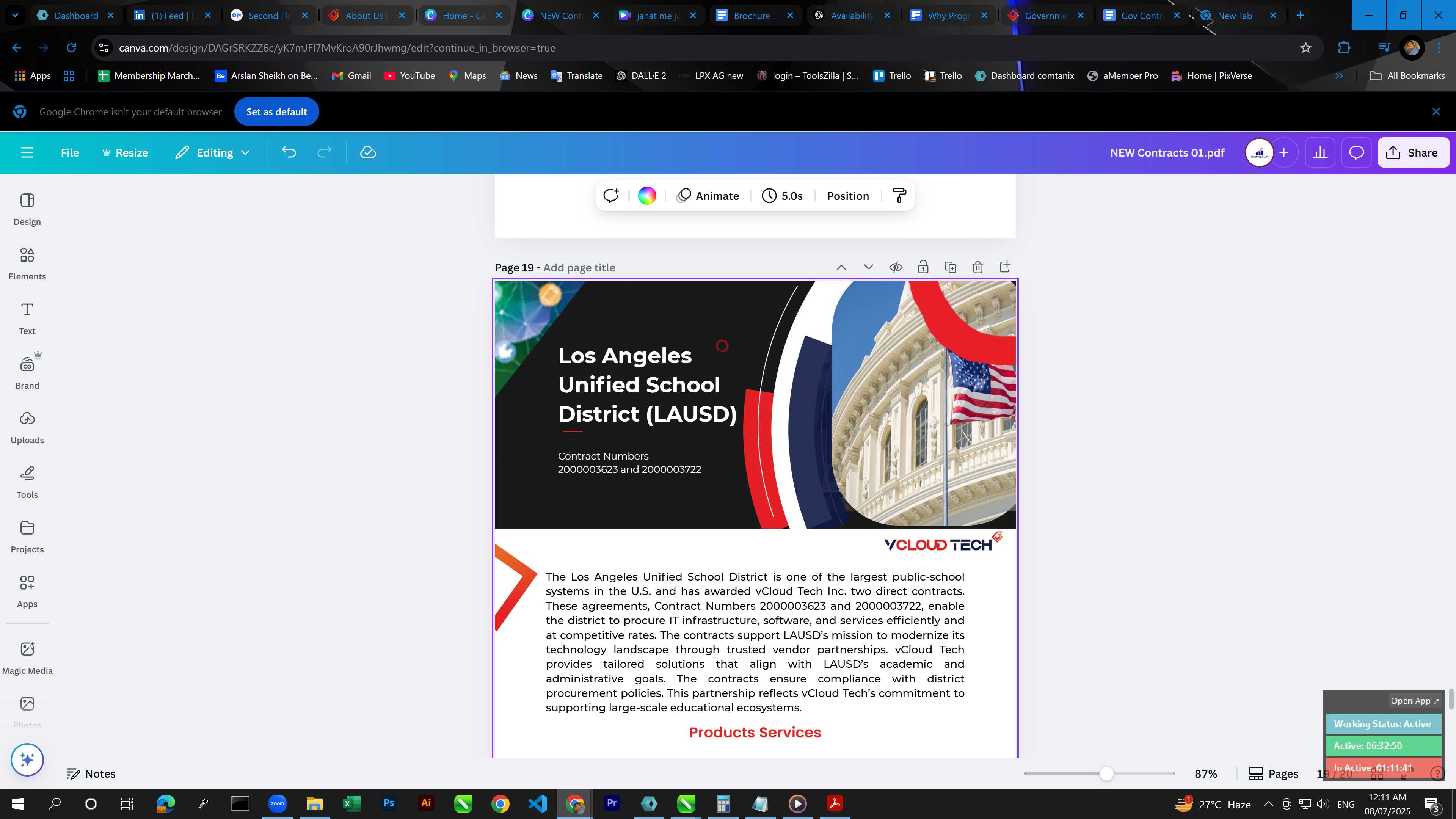Open the copy style paint roller tool
The image size is (1456, 819).
[899, 196]
